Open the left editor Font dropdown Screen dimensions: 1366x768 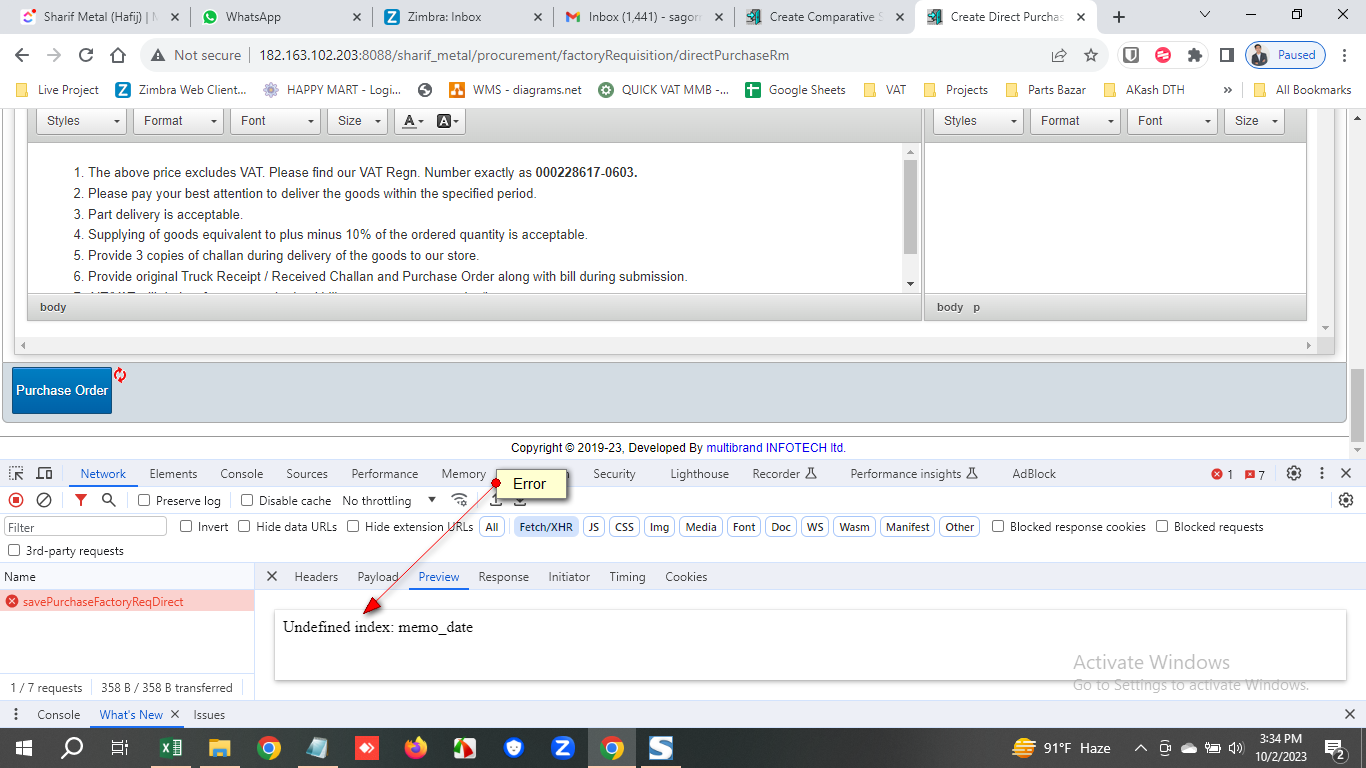coord(275,121)
